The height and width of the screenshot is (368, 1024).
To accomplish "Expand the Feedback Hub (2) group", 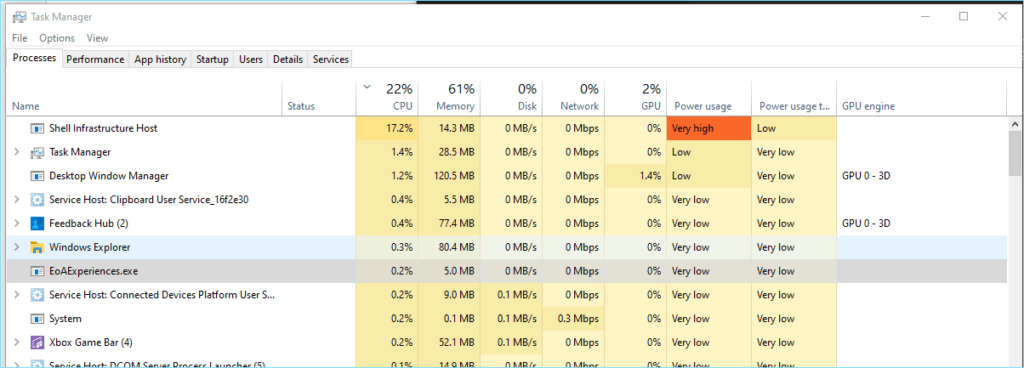I will 17,224.
